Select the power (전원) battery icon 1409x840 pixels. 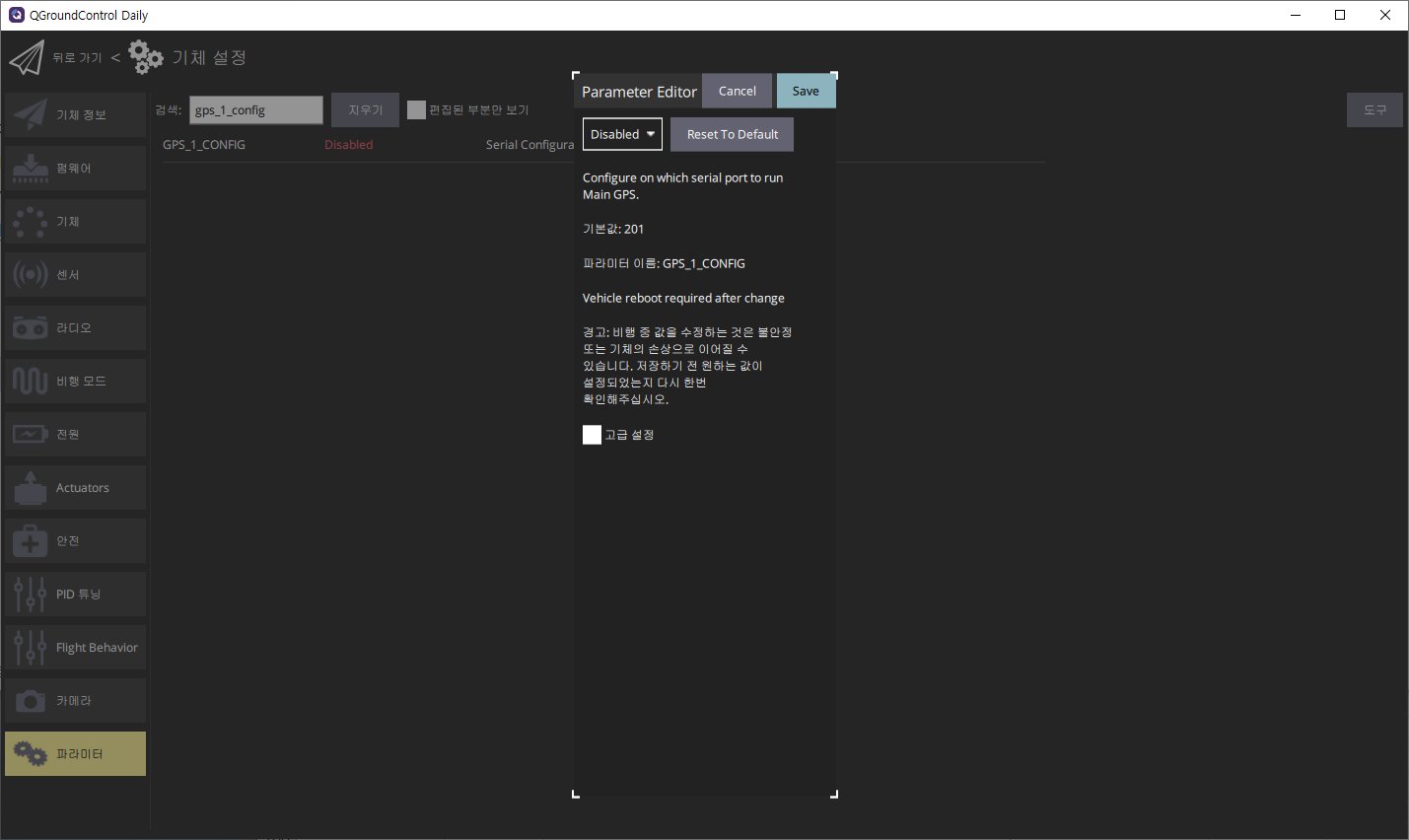coord(30,435)
